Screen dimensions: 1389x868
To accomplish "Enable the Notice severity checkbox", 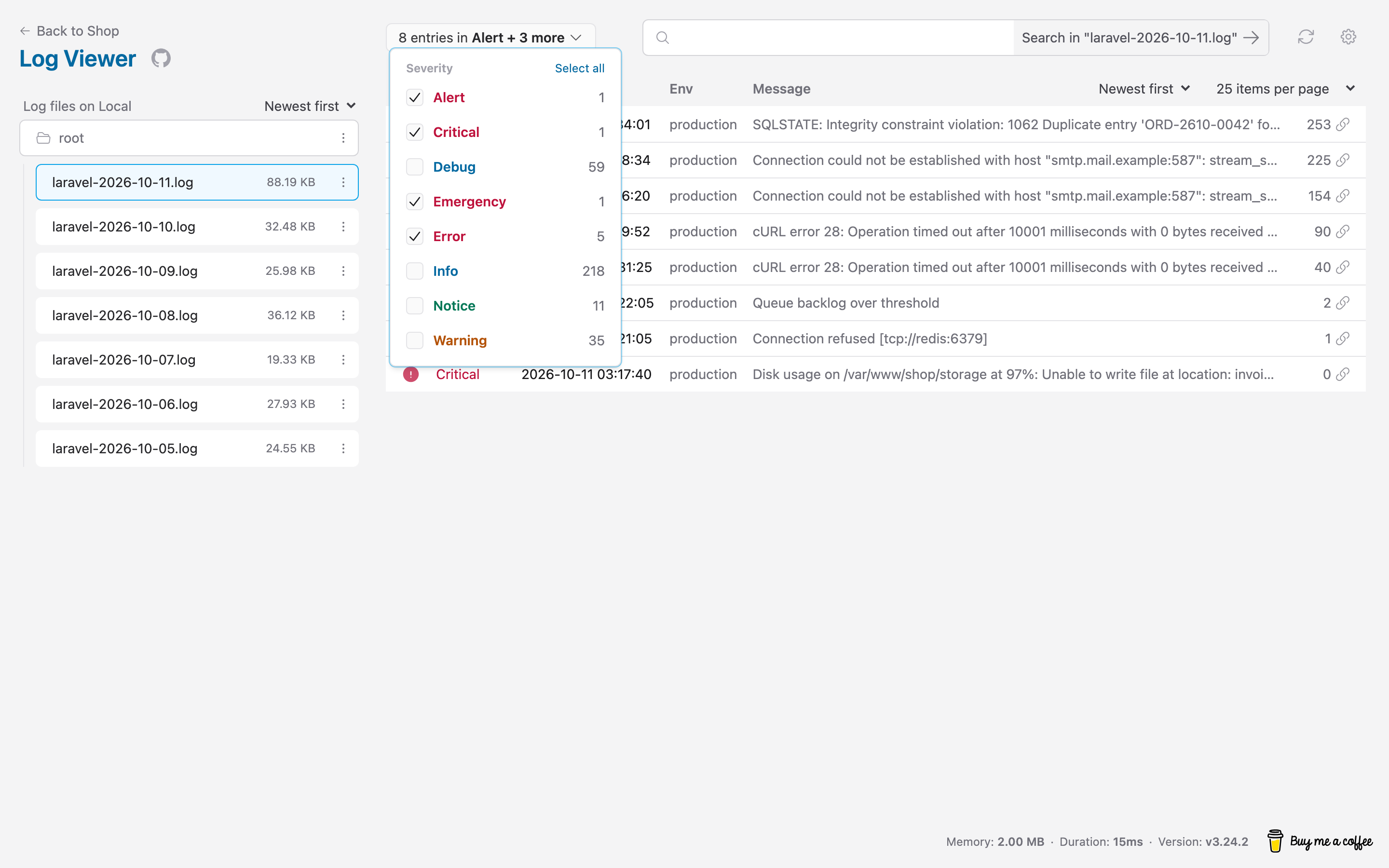I will 414,306.
